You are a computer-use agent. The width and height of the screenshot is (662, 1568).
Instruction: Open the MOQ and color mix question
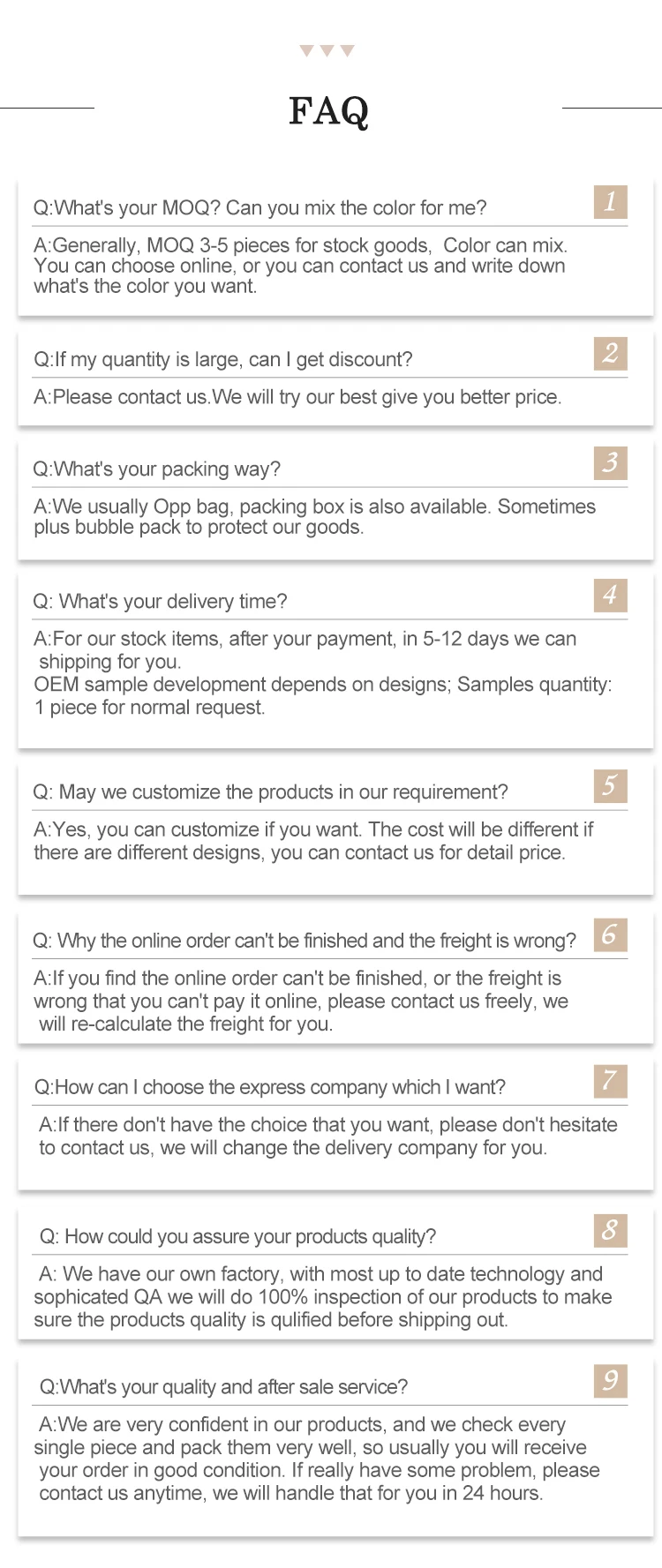(x=260, y=208)
